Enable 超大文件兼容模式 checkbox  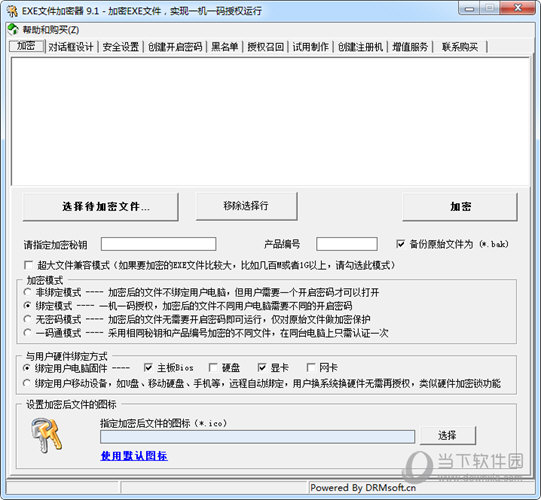[x=29, y=265]
